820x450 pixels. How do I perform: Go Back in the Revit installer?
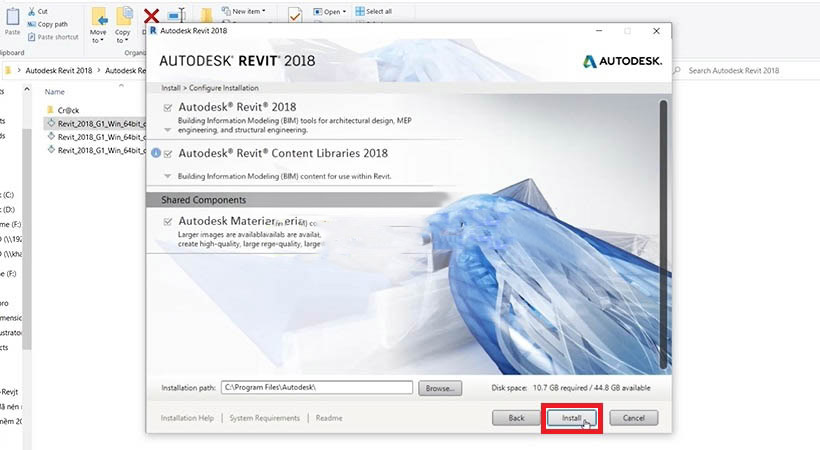pos(516,418)
